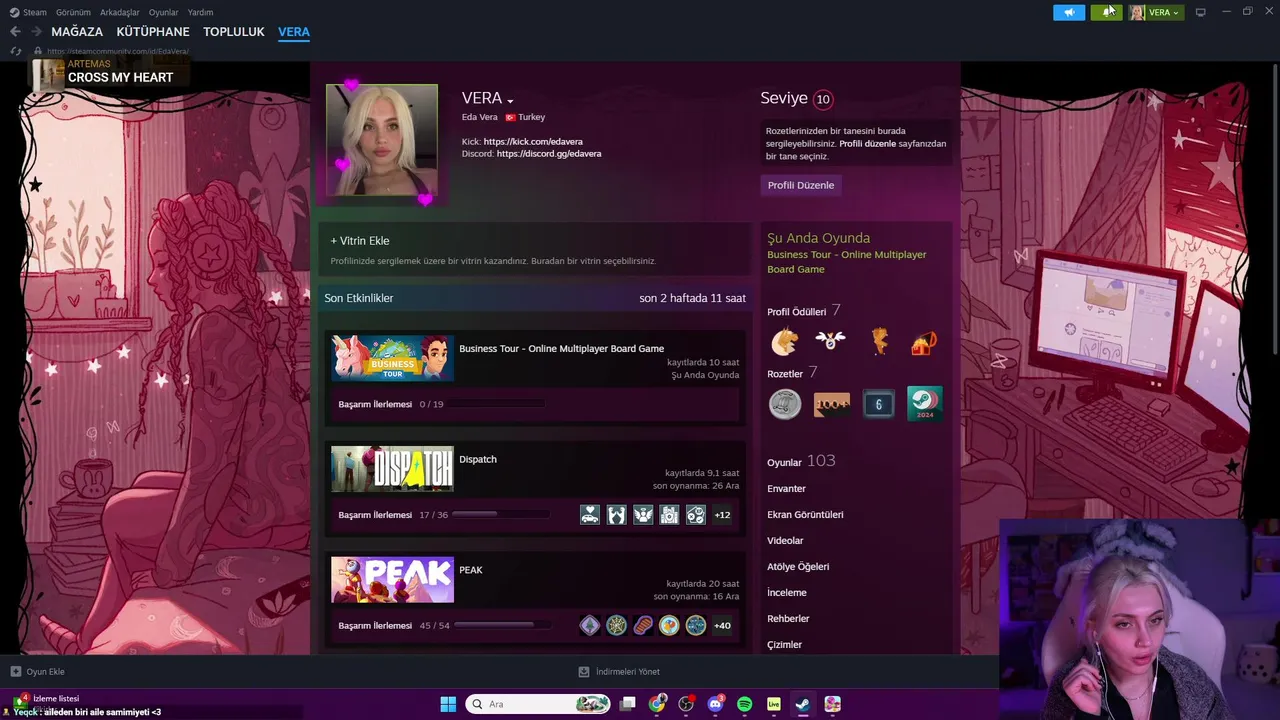Click PEAK's +40 achievements counter

[x=722, y=626]
